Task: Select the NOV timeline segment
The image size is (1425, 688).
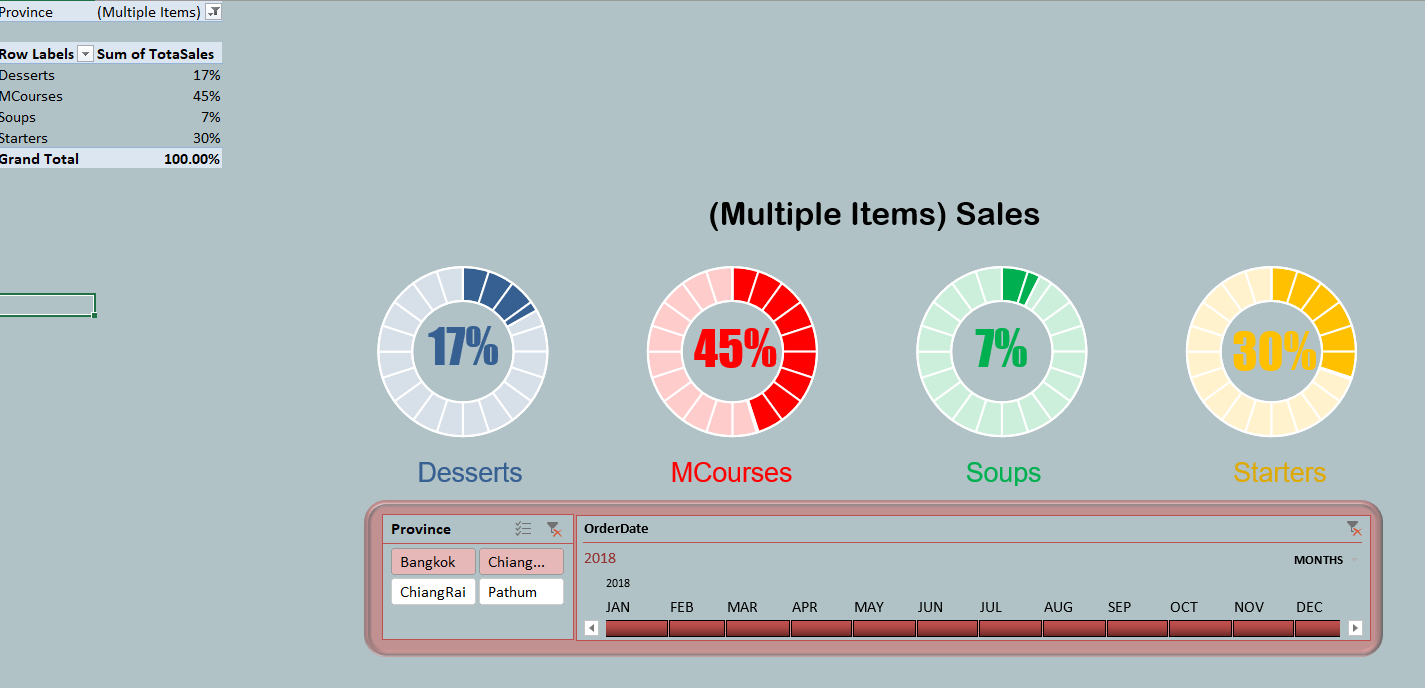Action: (x=1263, y=628)
